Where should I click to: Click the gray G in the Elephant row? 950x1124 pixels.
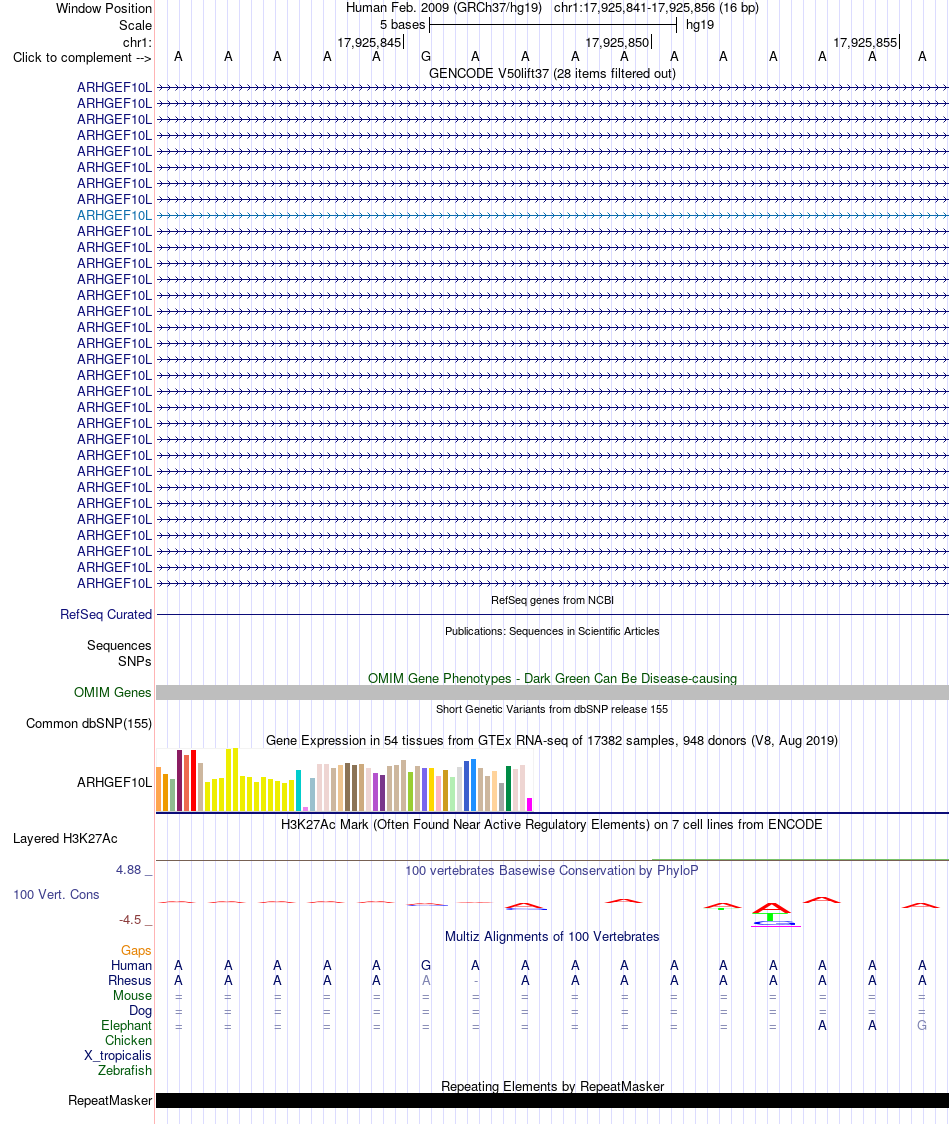(922, 1026)
